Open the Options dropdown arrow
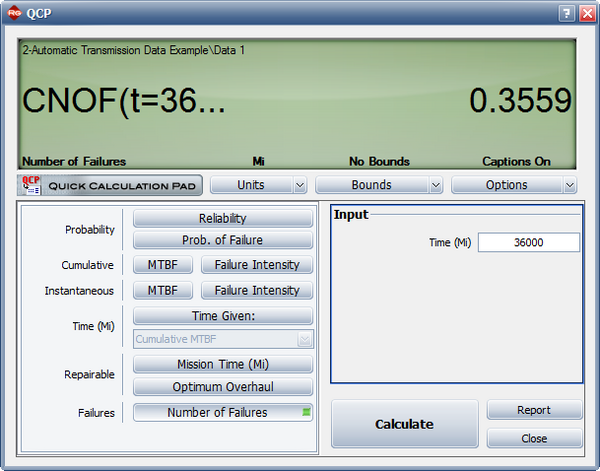The width and height of the screenshot is (600, 471). (x=570, y=186)
